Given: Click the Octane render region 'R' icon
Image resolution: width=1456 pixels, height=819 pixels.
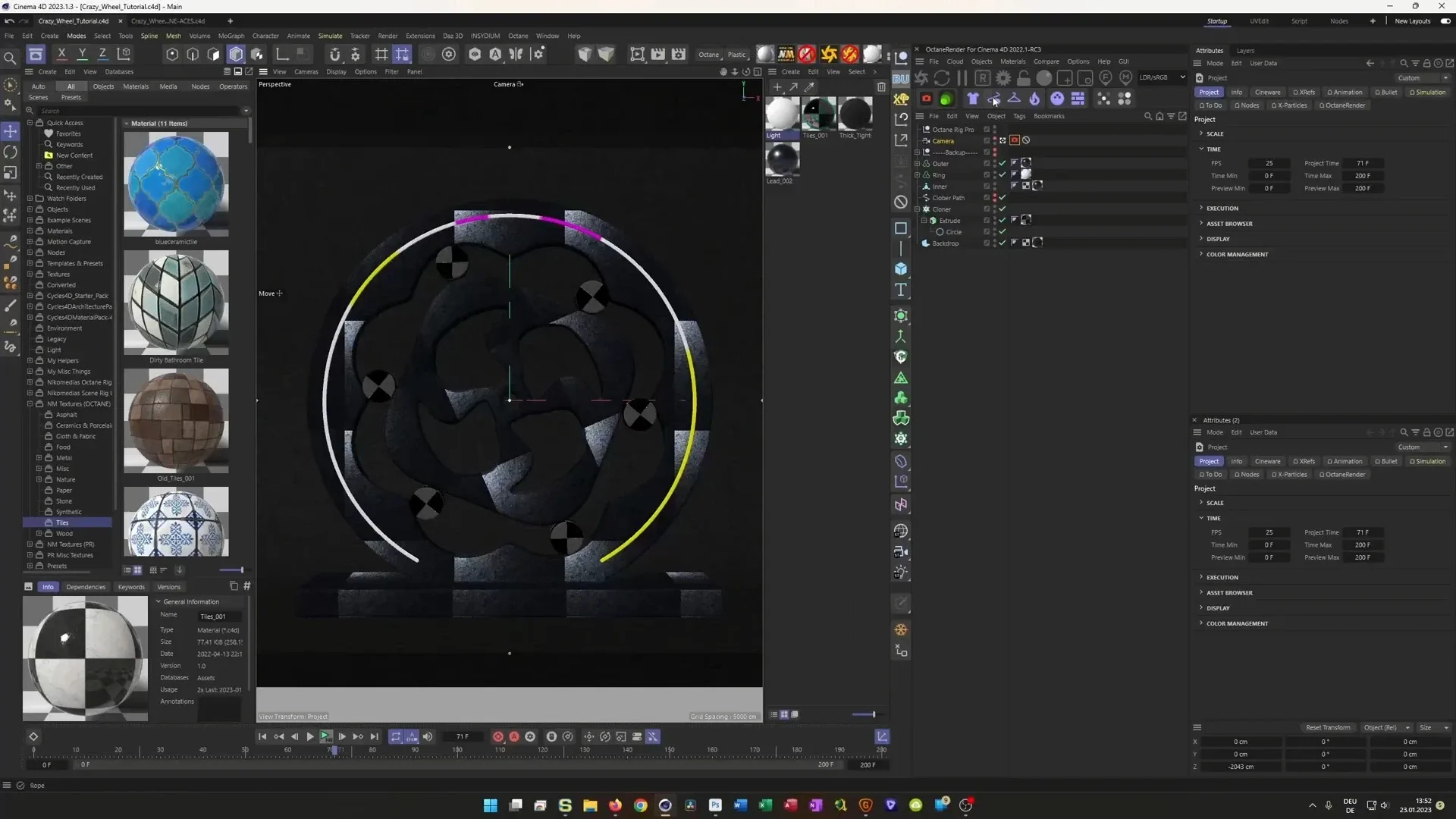Looking at the screenshot, I should point(983,77).
